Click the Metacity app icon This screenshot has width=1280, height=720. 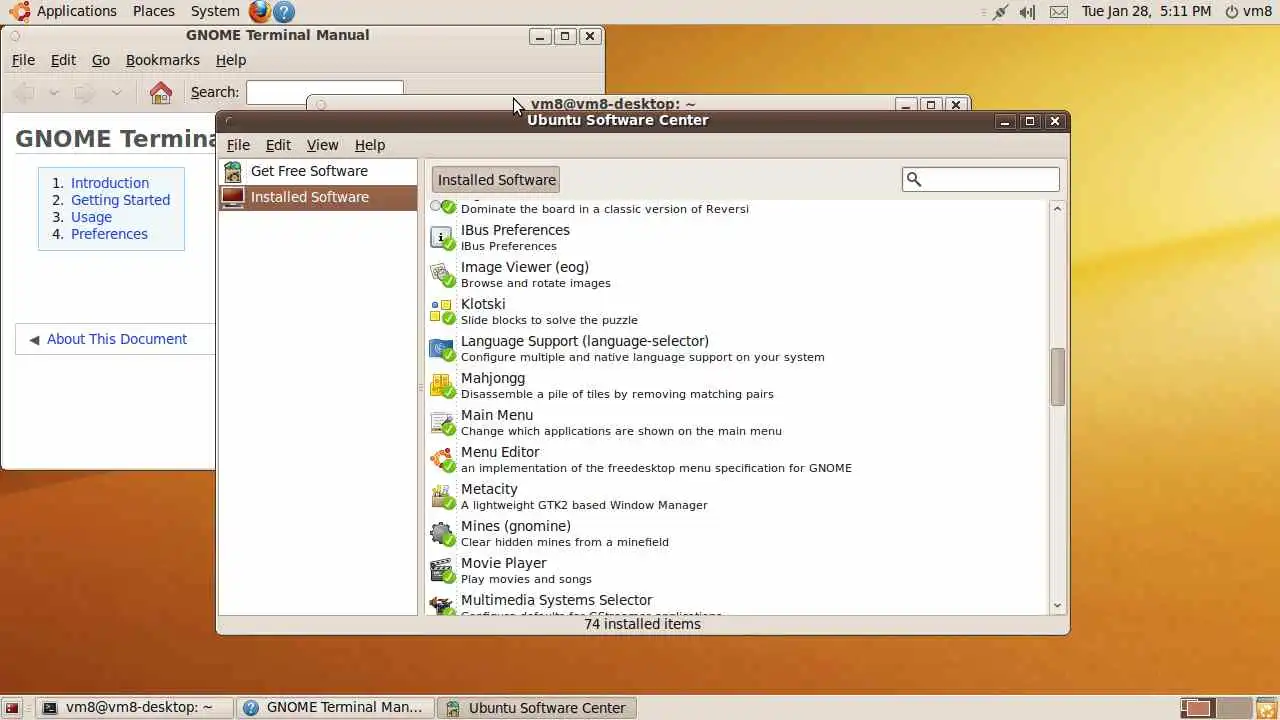[x=442, y=497]
